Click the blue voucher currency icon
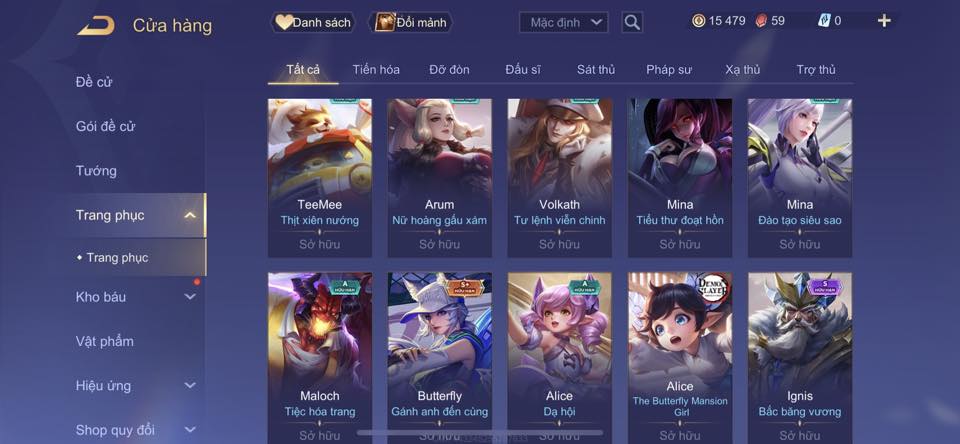Image resolution: width=960 pixels, height=444 pixels. click(823, 21)
